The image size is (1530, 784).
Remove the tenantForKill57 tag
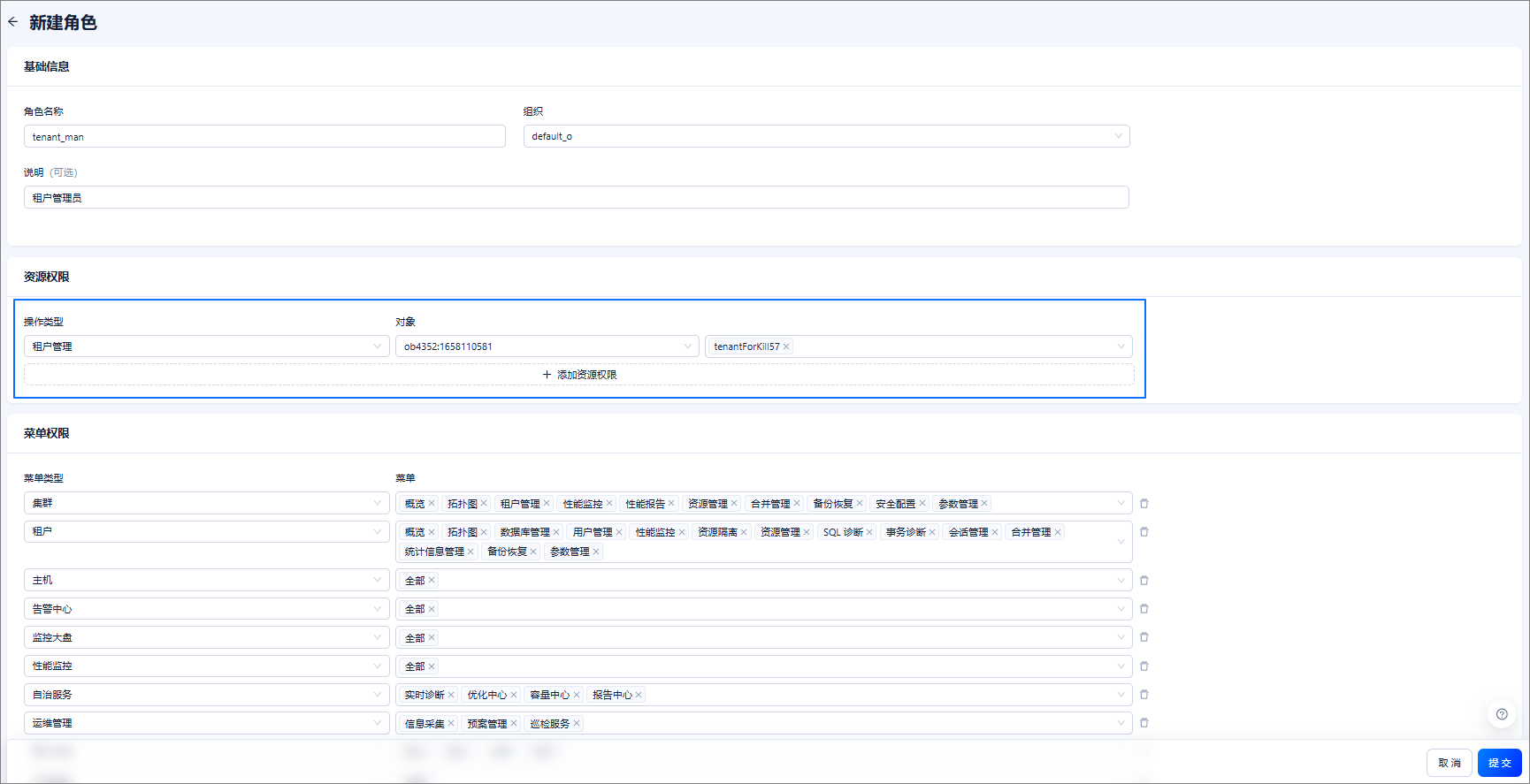786,346
